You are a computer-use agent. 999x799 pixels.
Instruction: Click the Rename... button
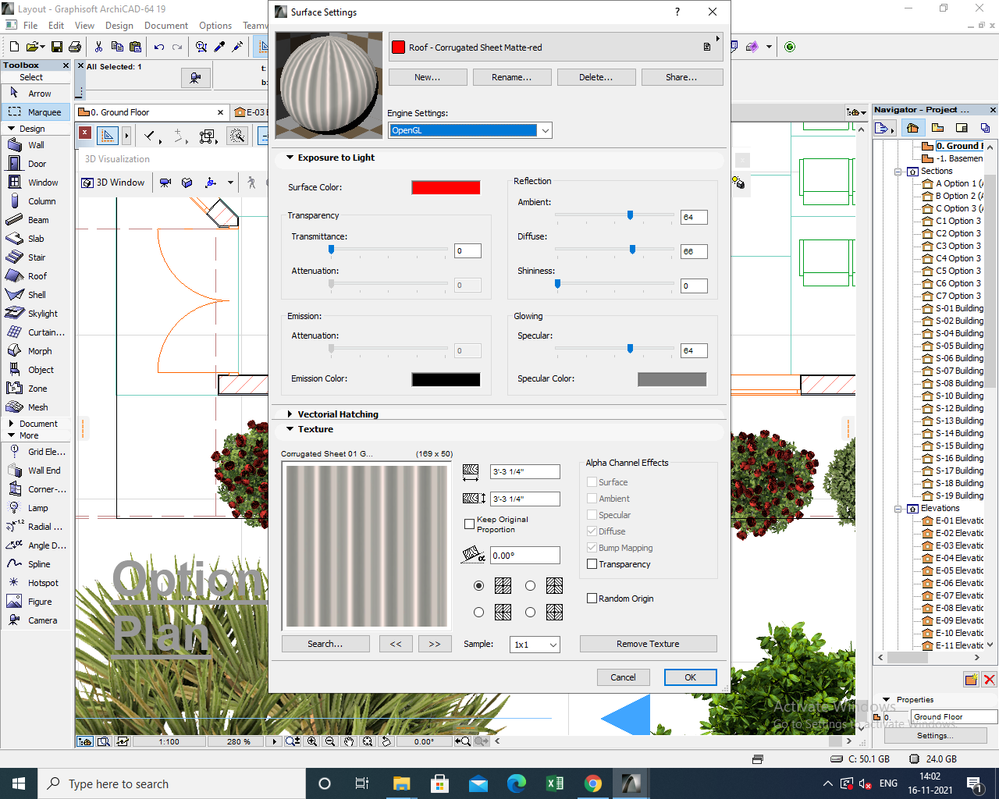511,77
